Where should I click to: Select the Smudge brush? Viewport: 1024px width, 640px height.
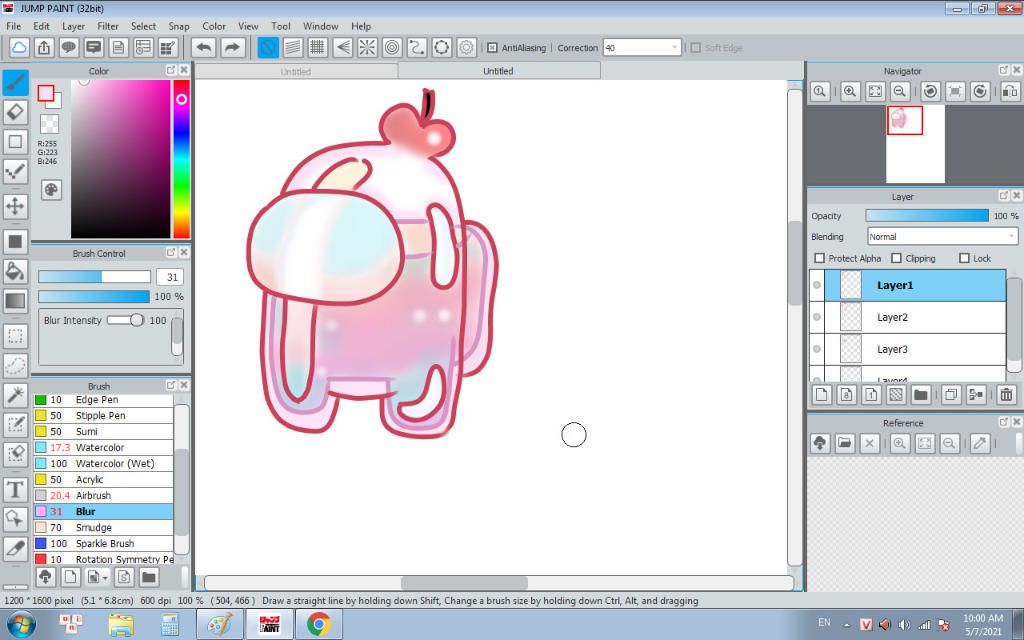pyautogui.click(x=103, y=527)
